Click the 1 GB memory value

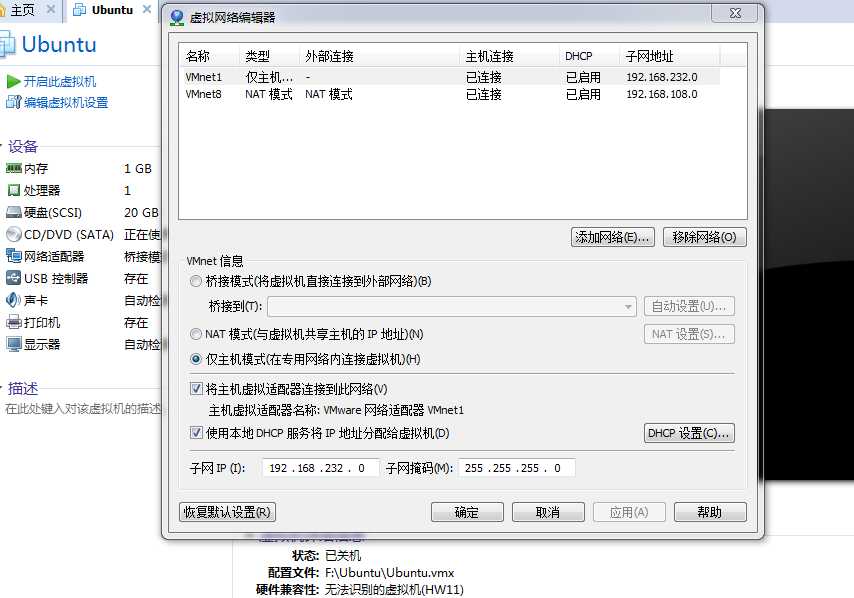[x=138, y=168]
